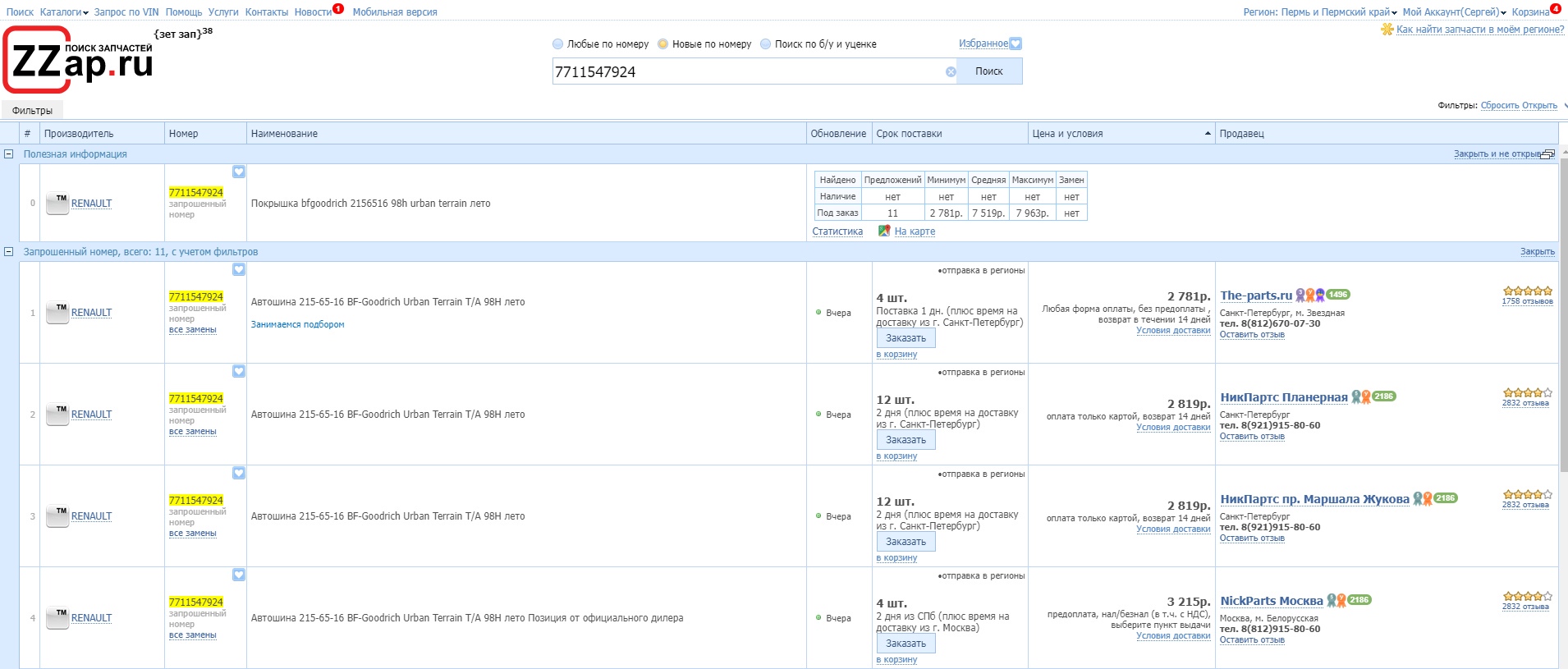Image resolution: width=1568 pixels, height=669 pixels.
Task: Click Открыть filters link
Action: [x=1539, y=106]
